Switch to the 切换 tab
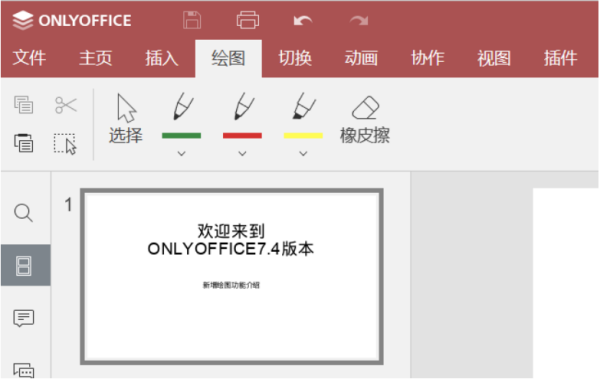 click(295, 58)
